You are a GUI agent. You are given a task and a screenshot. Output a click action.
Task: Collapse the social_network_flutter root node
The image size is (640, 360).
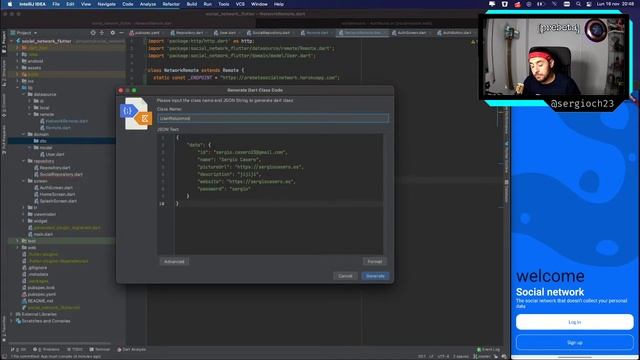[12, 41]
